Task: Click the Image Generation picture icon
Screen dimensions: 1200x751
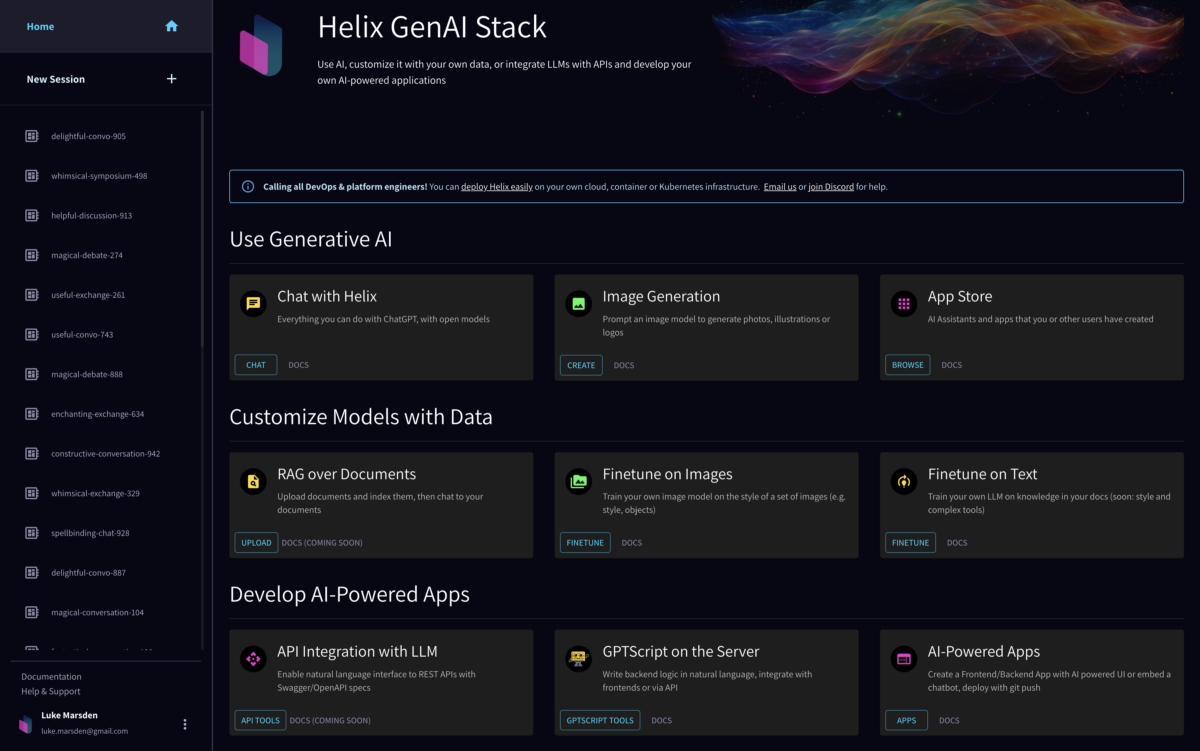Action: click(578, 302)
